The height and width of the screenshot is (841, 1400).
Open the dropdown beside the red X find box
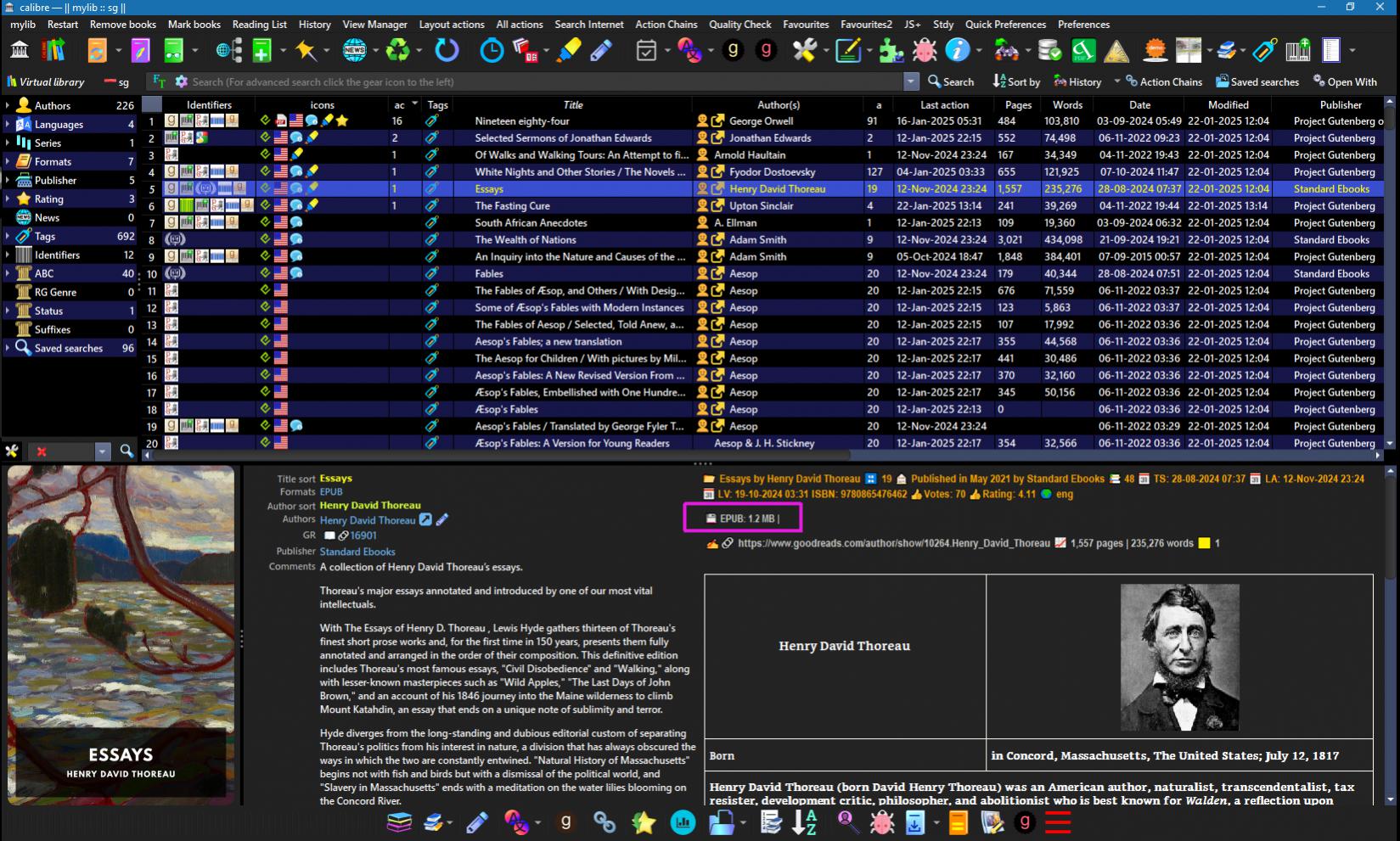[102, 451]
